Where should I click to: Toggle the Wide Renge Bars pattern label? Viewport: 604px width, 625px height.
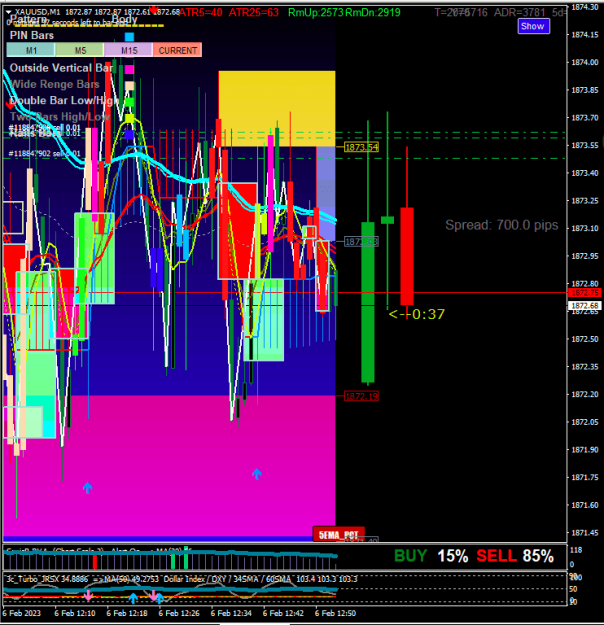(x=55, y=84)
